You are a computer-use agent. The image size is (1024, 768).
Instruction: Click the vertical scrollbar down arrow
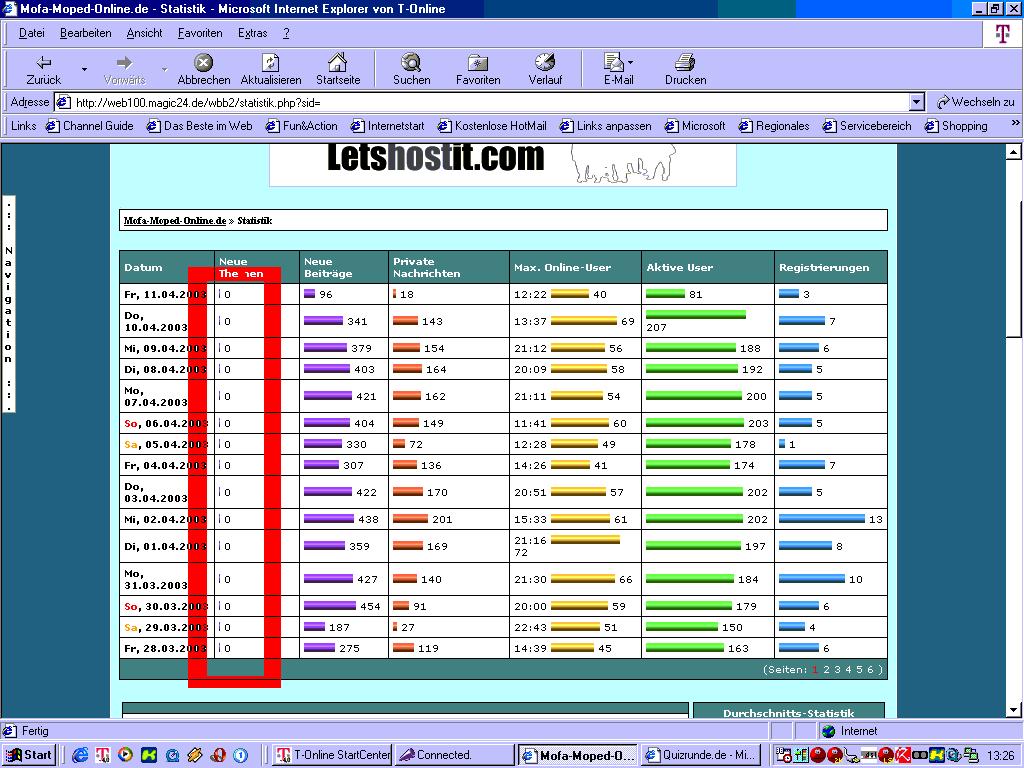coord(1014,710)
